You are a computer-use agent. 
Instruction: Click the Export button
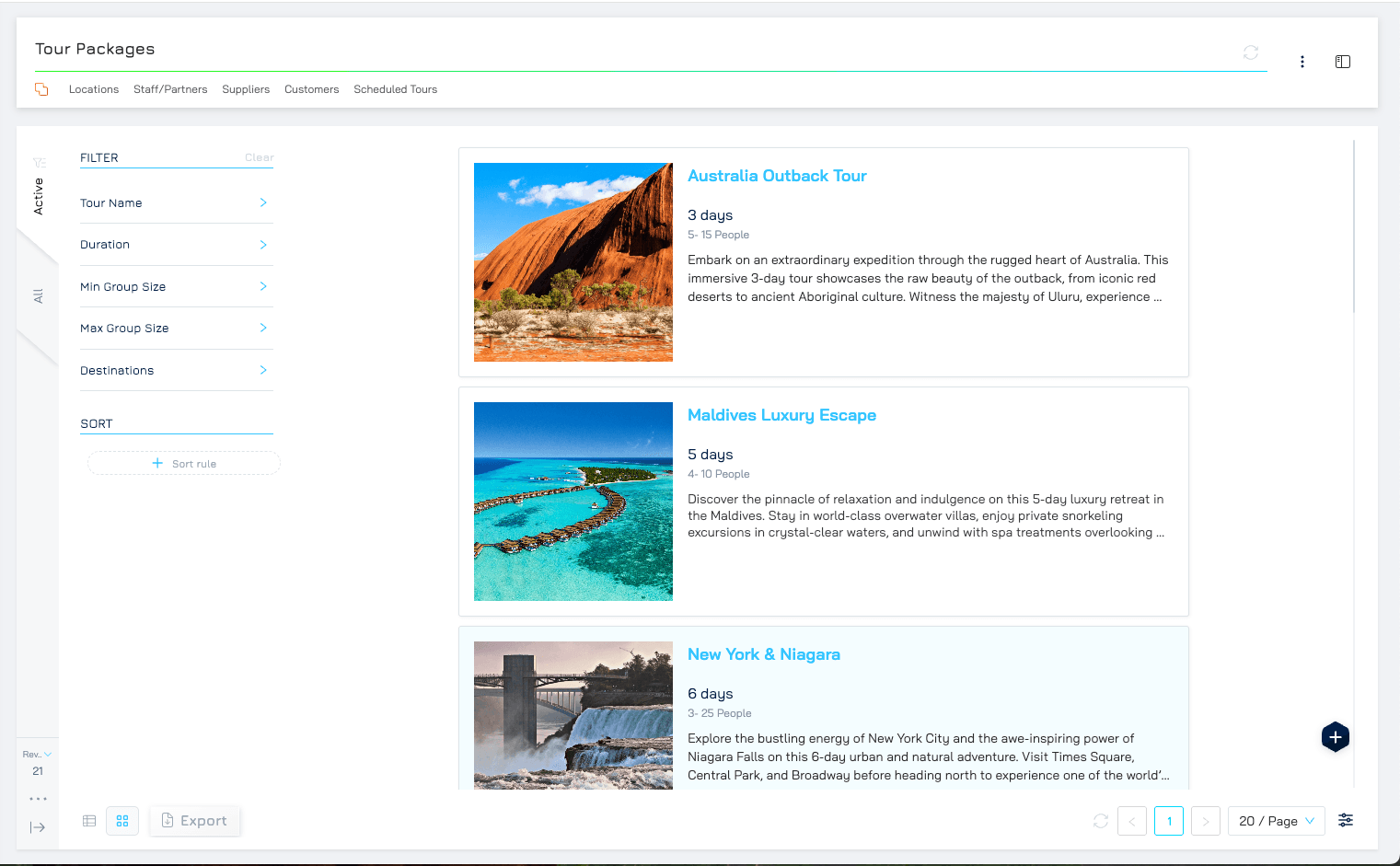(194, 821)
